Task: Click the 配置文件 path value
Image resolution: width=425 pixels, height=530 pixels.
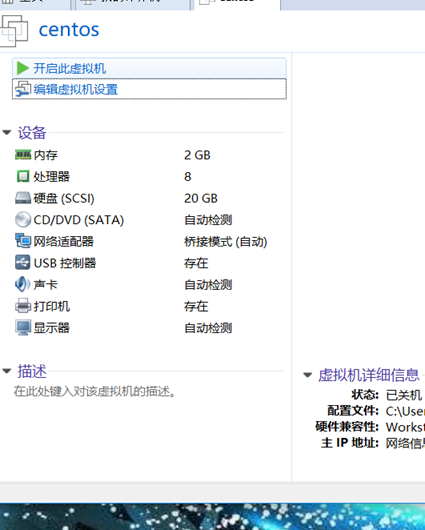Action: 405,411
